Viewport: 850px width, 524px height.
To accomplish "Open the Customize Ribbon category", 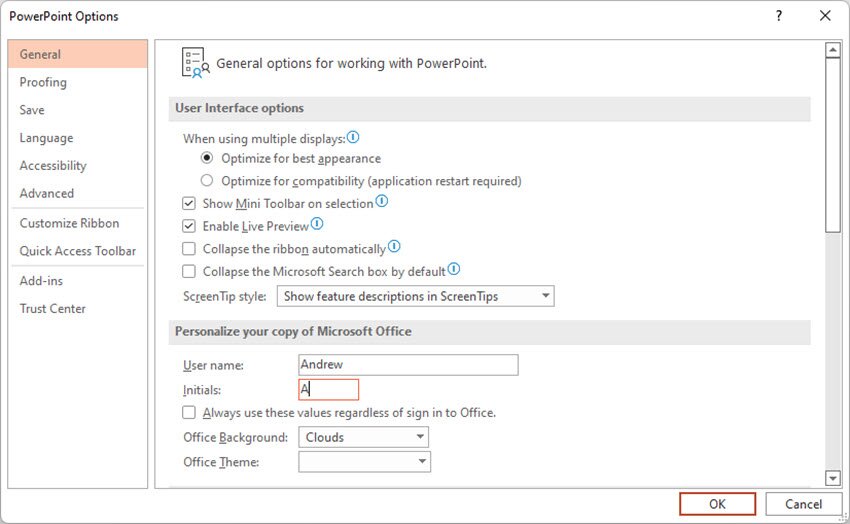I will (x=69, y=223).
